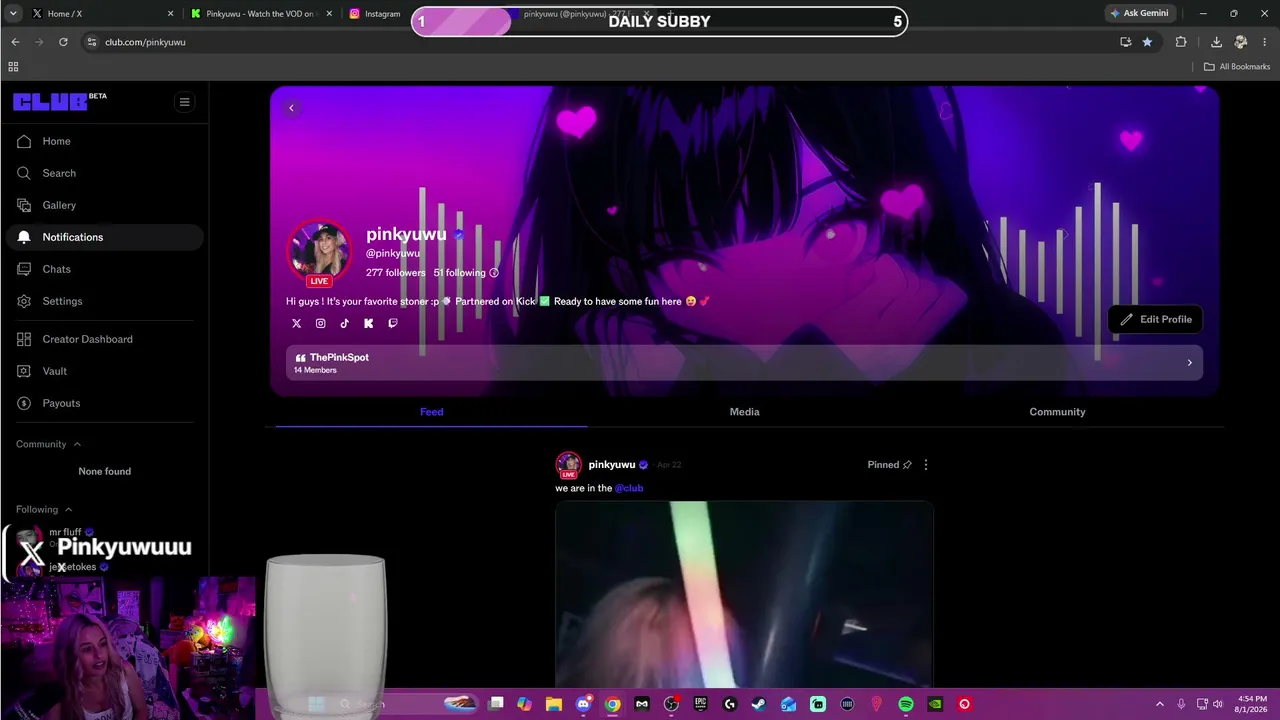Open the Instagram profile link icon

point(320,323)
